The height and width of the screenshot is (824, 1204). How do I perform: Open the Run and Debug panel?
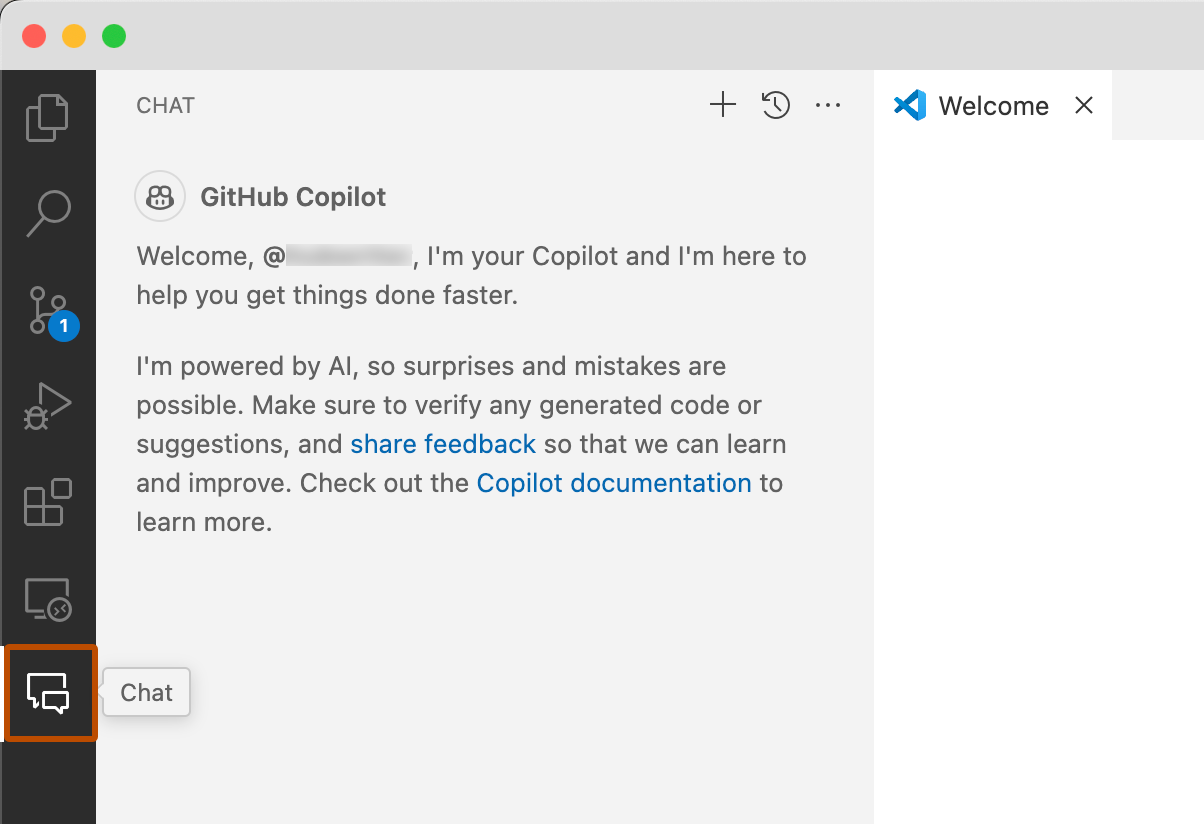tap(48, 405)
